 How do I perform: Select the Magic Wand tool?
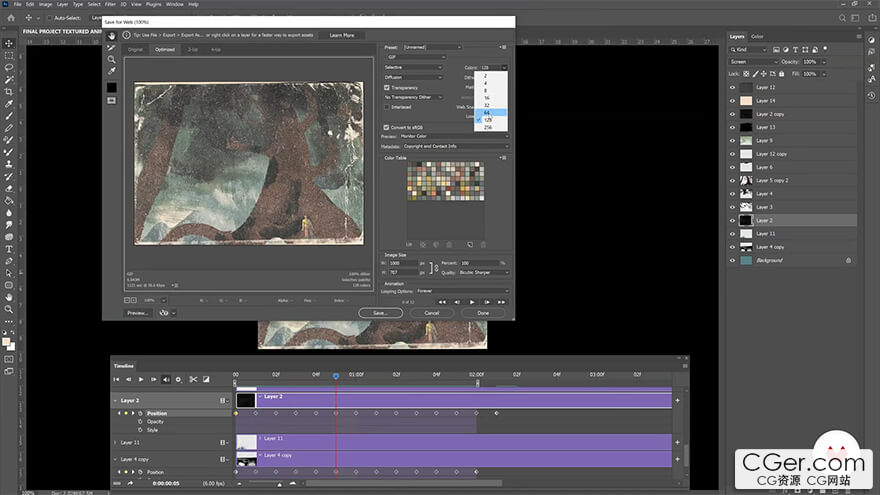click(9, 80)
